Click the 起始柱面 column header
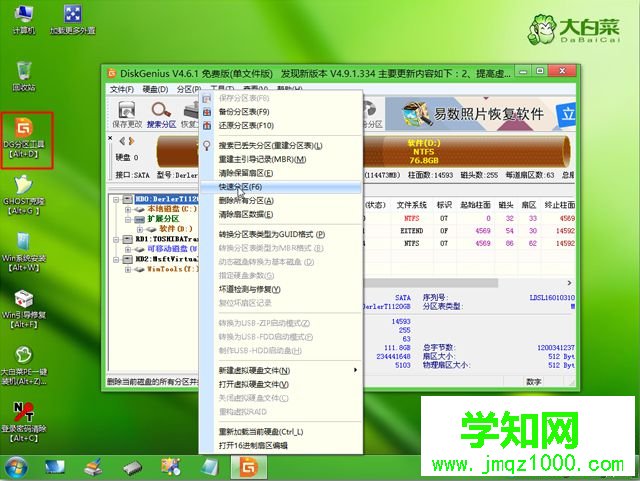 coord(476,205)
